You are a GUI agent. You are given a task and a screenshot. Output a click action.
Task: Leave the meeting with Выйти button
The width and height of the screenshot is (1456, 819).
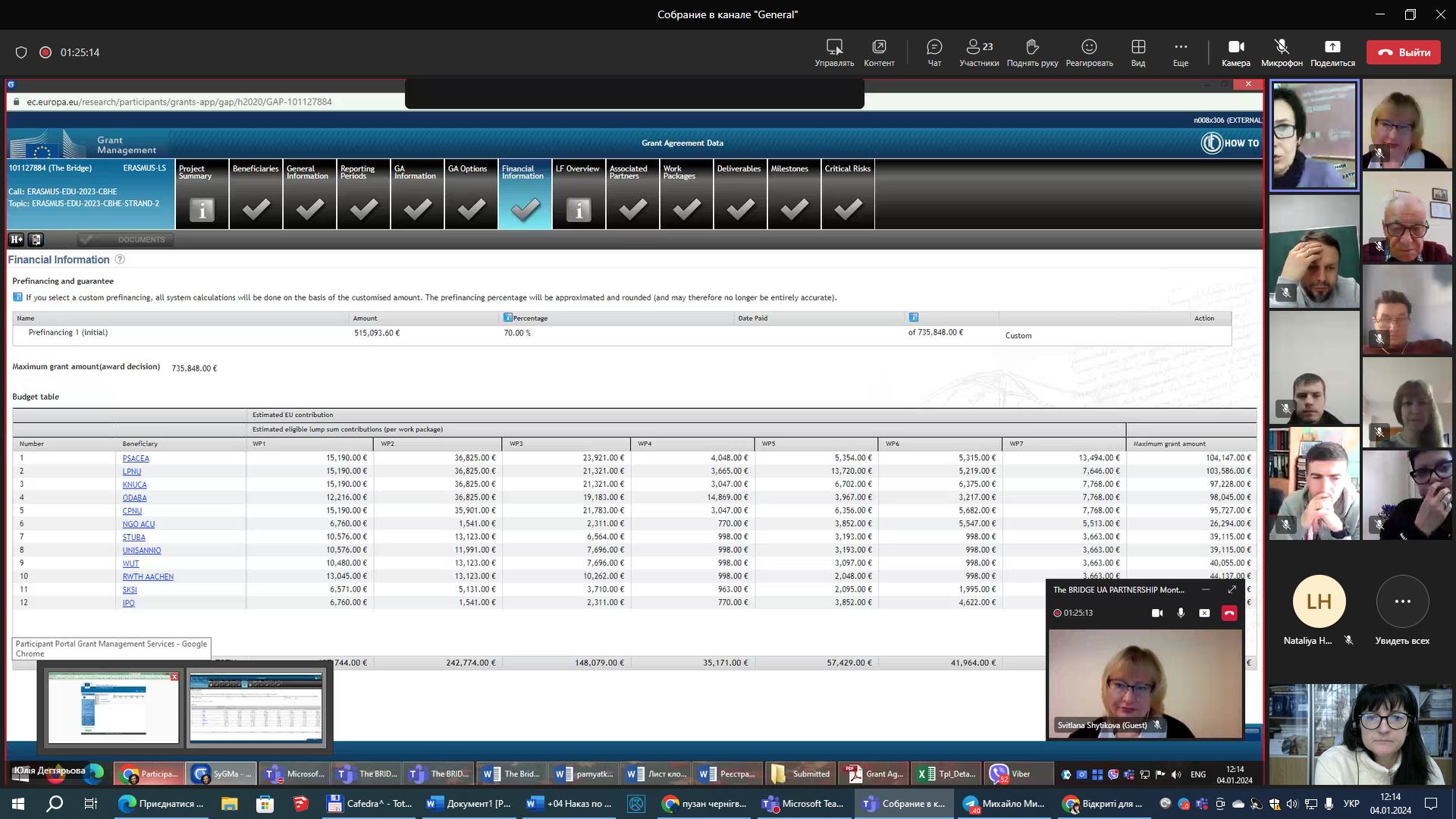1403,52
